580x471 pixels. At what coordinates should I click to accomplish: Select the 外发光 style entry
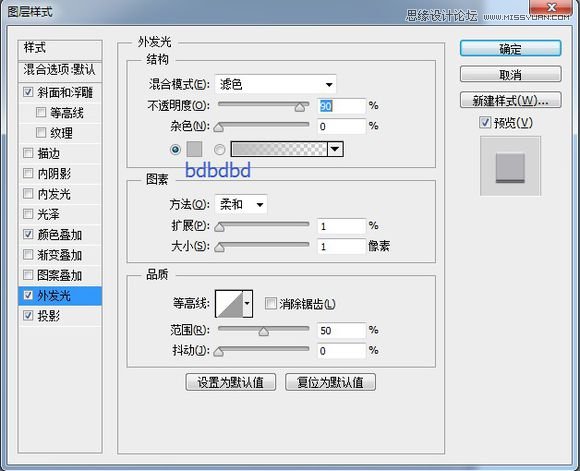pyautogui.click(x=54, y=296)
